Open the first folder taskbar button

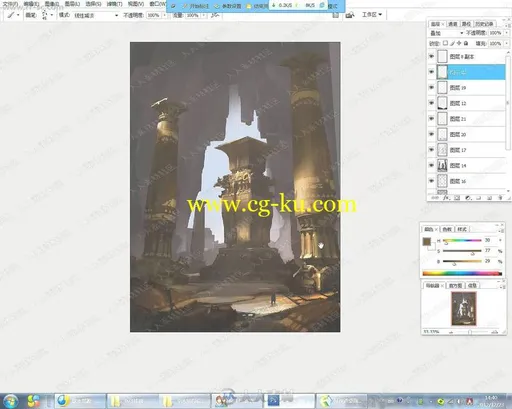click(132, 401)
